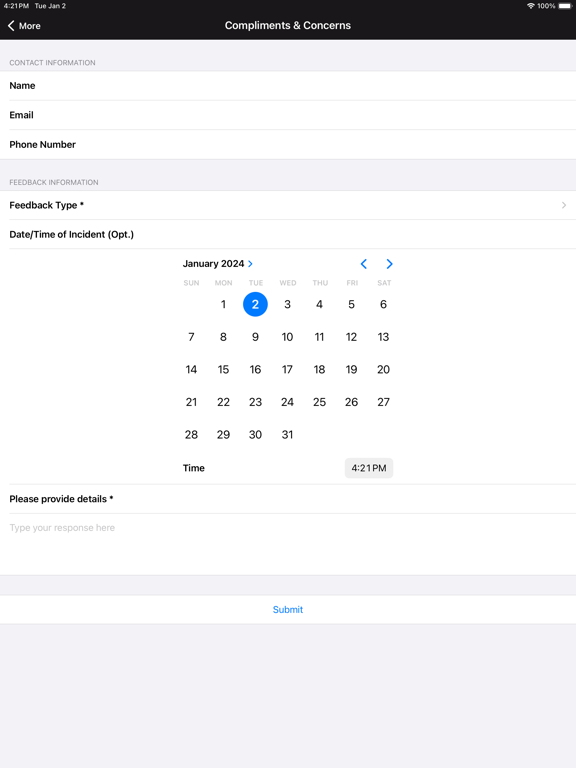Select January 13 in calendar
The width and height of the screenshot is (576, 768).
point(384,337)
